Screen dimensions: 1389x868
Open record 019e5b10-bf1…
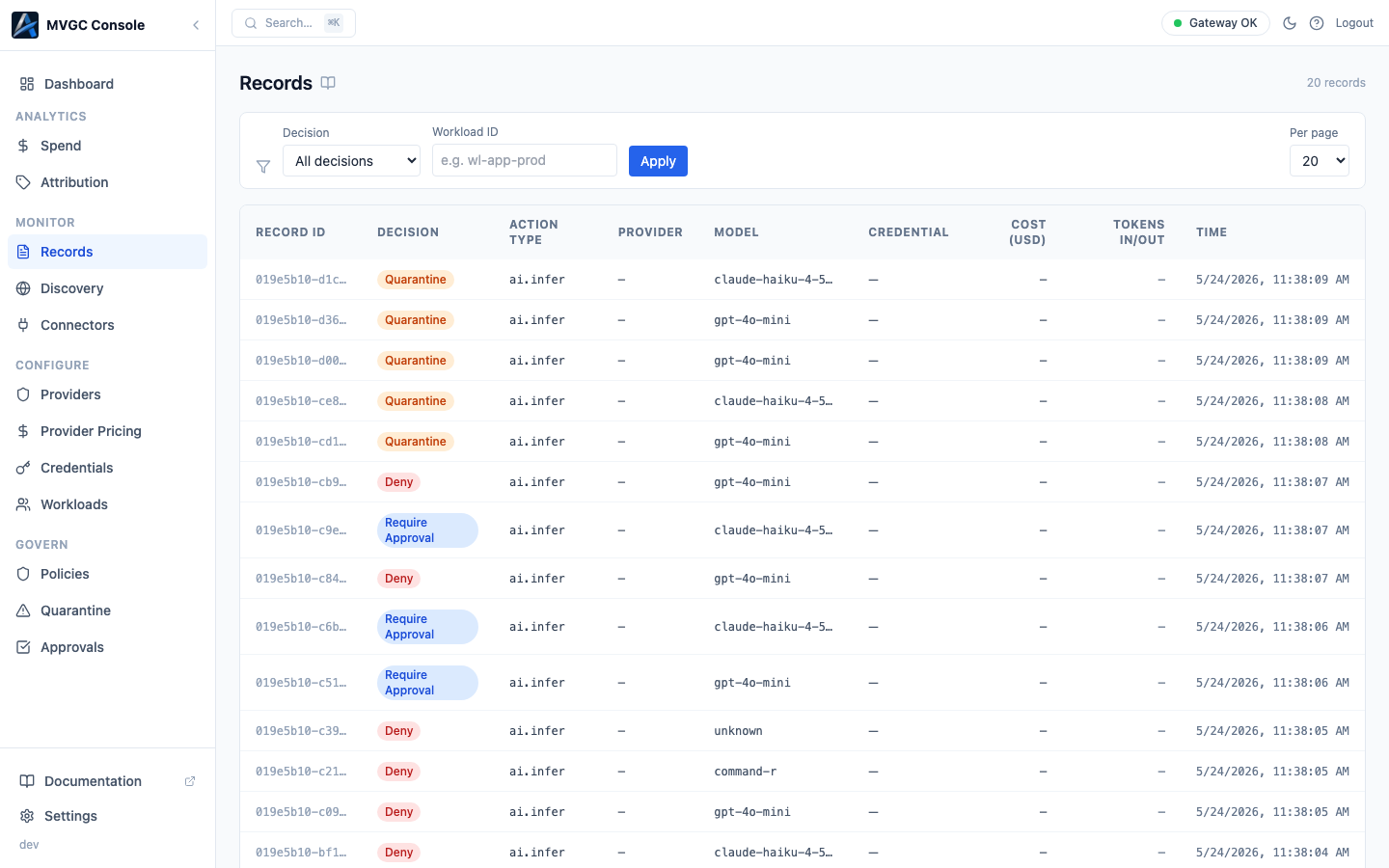[301, 853]
